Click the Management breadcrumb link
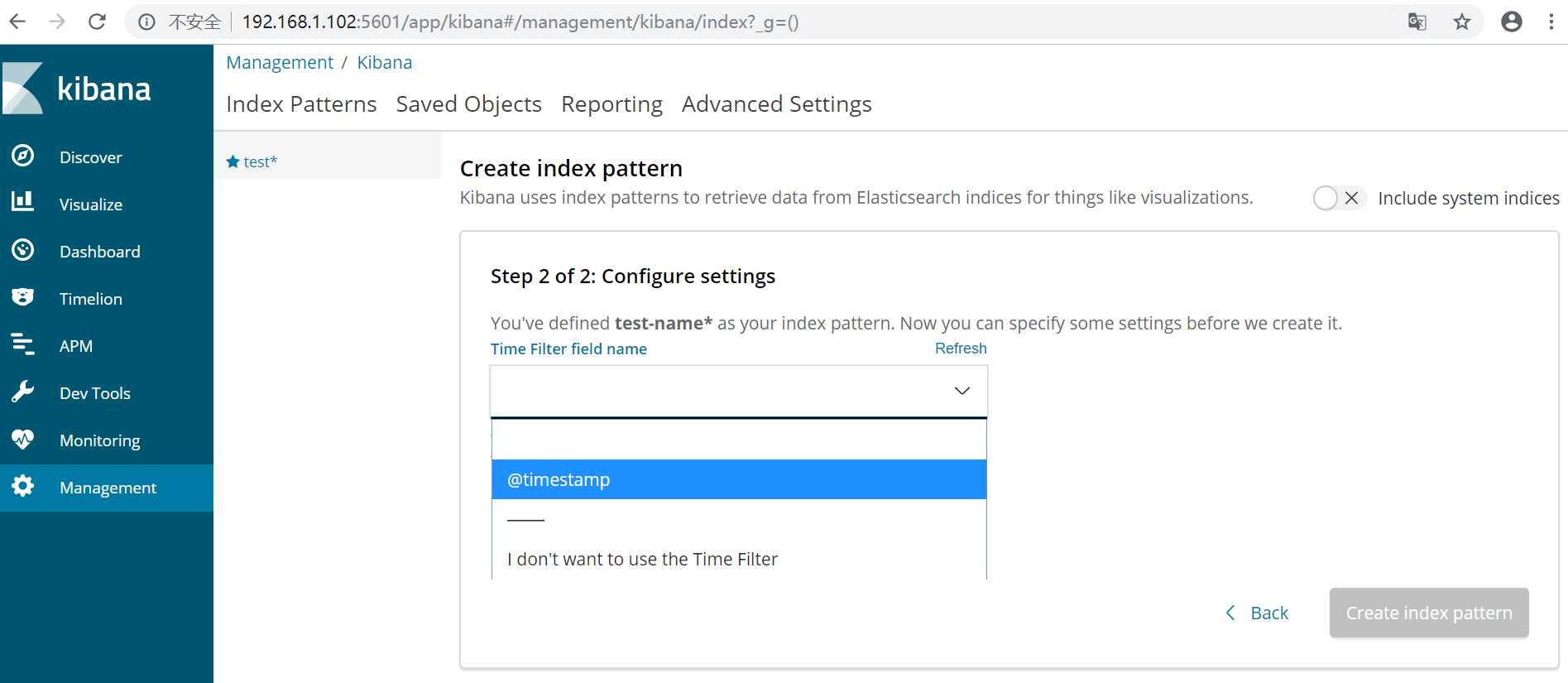The height and width of the screenshot is (683, 1568). coord(280,63)
